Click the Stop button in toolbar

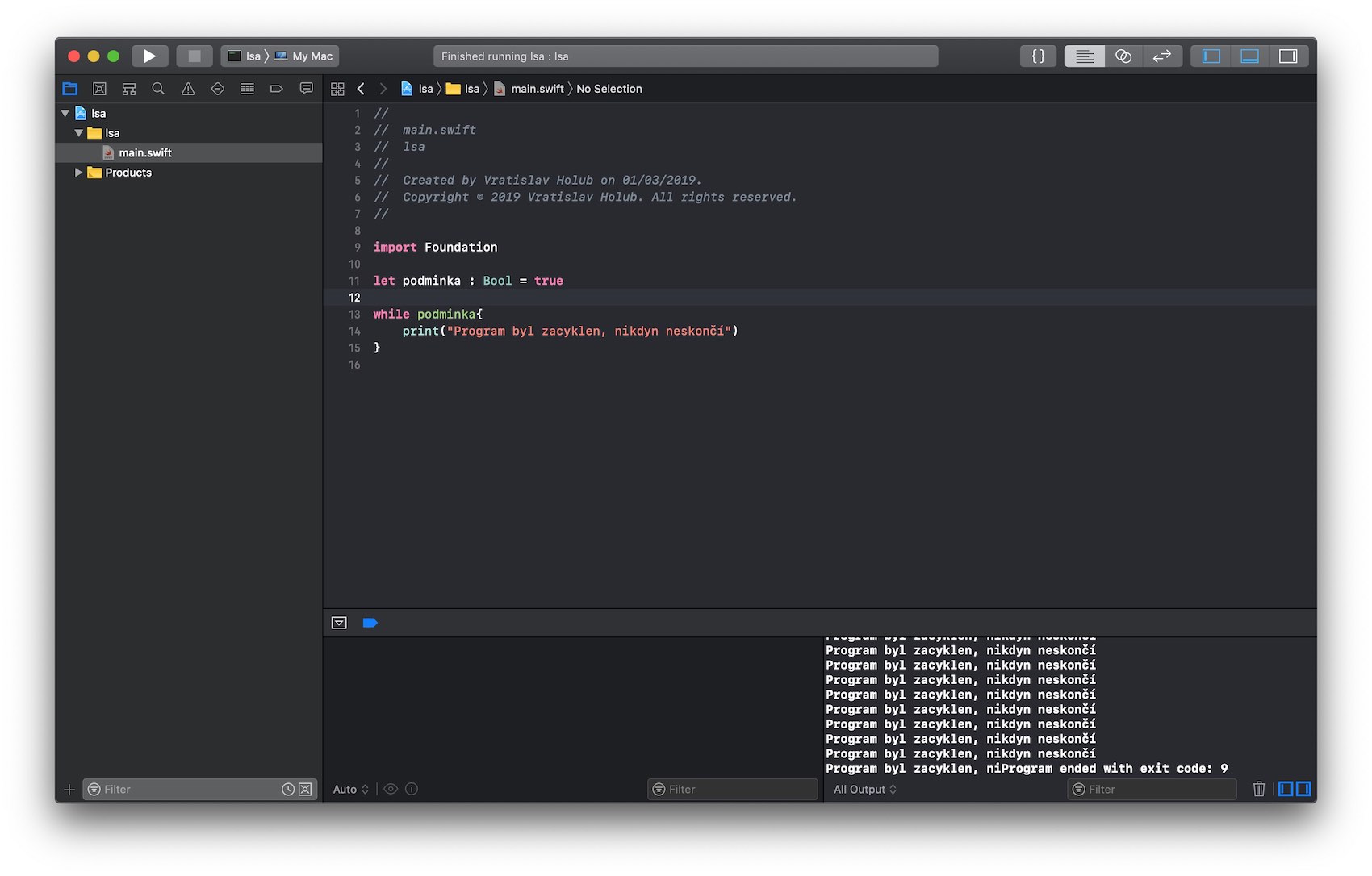[195, 56]
